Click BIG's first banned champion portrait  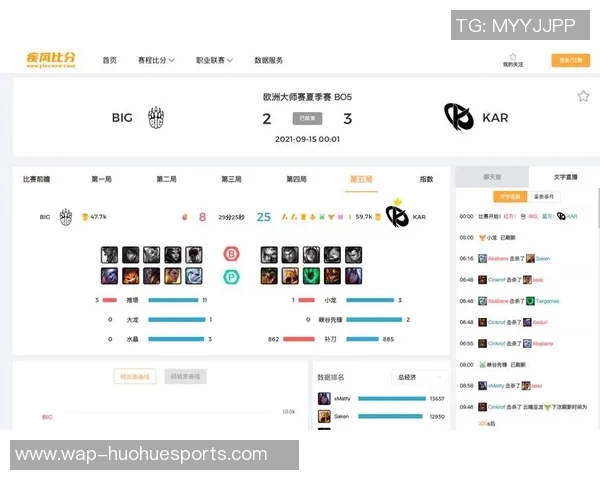click(109, 255)
